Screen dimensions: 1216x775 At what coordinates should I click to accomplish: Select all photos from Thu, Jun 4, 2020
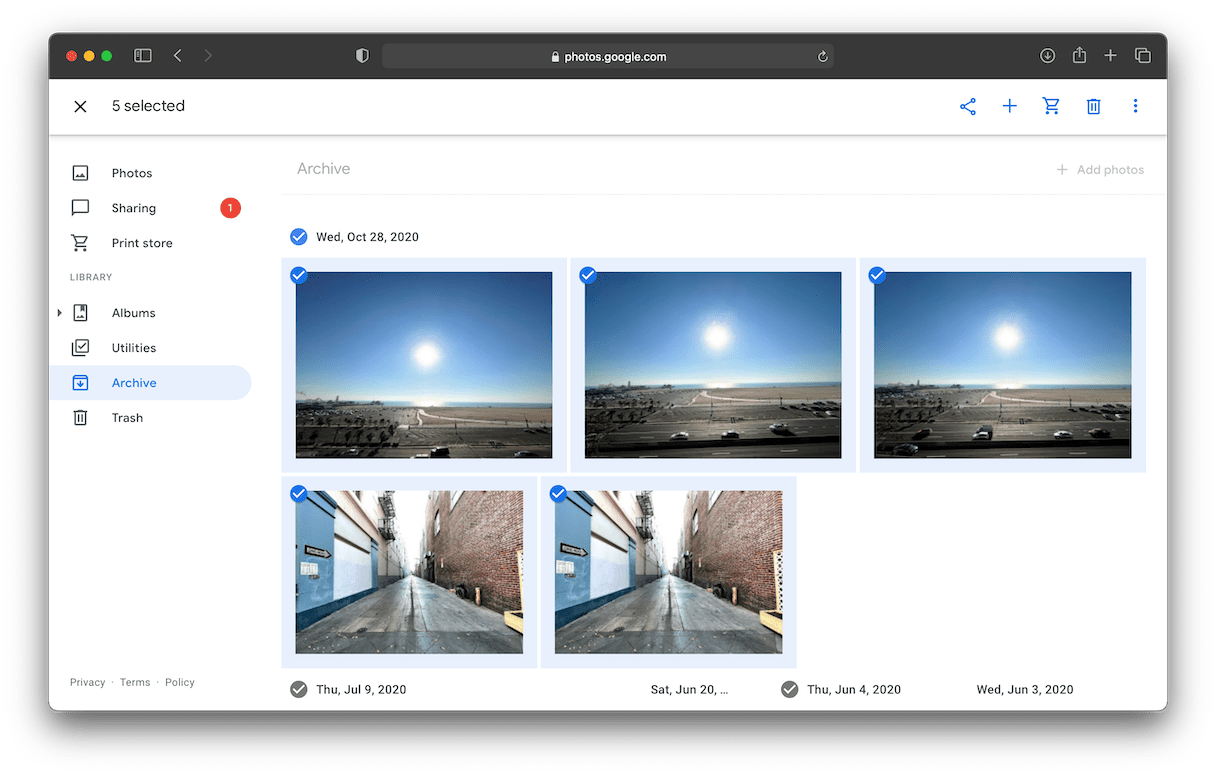tap(789, 689)
